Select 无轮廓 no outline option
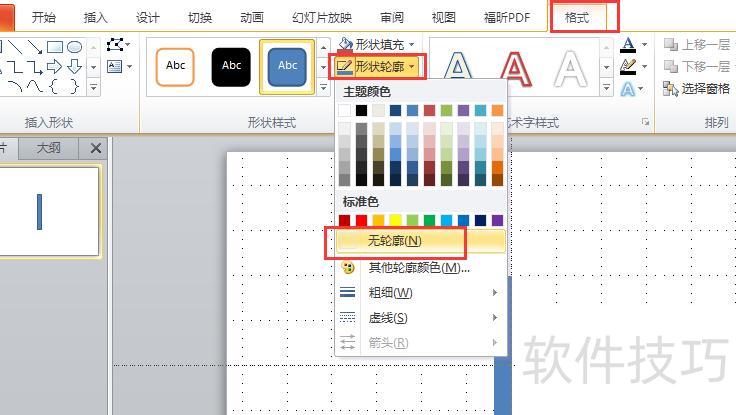The height and width of the screenshot is (415, 736). pos(395,241)
